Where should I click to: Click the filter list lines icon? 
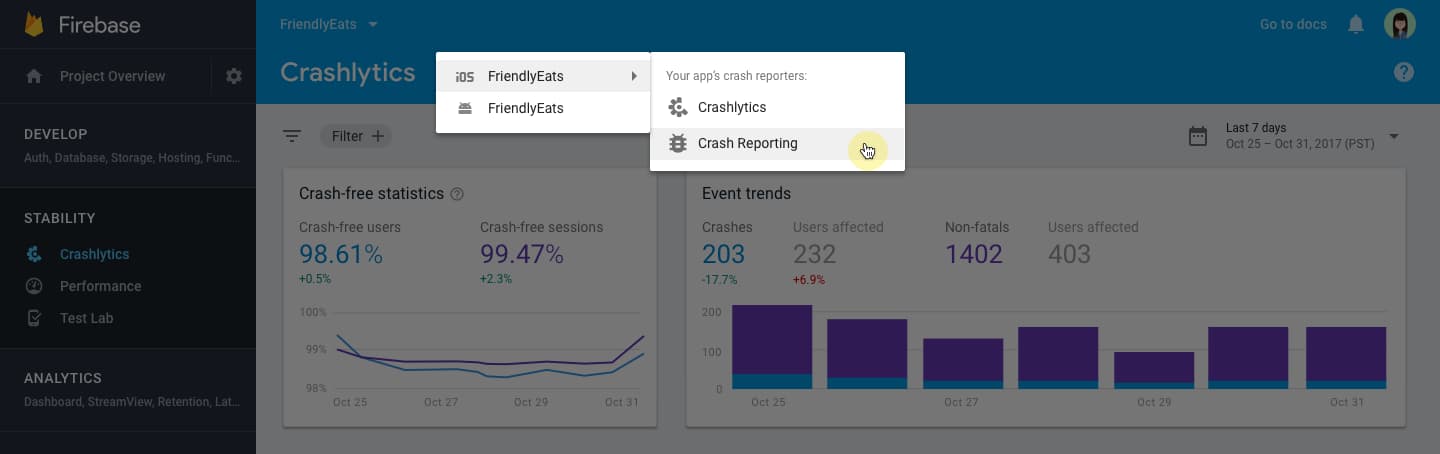292,136
